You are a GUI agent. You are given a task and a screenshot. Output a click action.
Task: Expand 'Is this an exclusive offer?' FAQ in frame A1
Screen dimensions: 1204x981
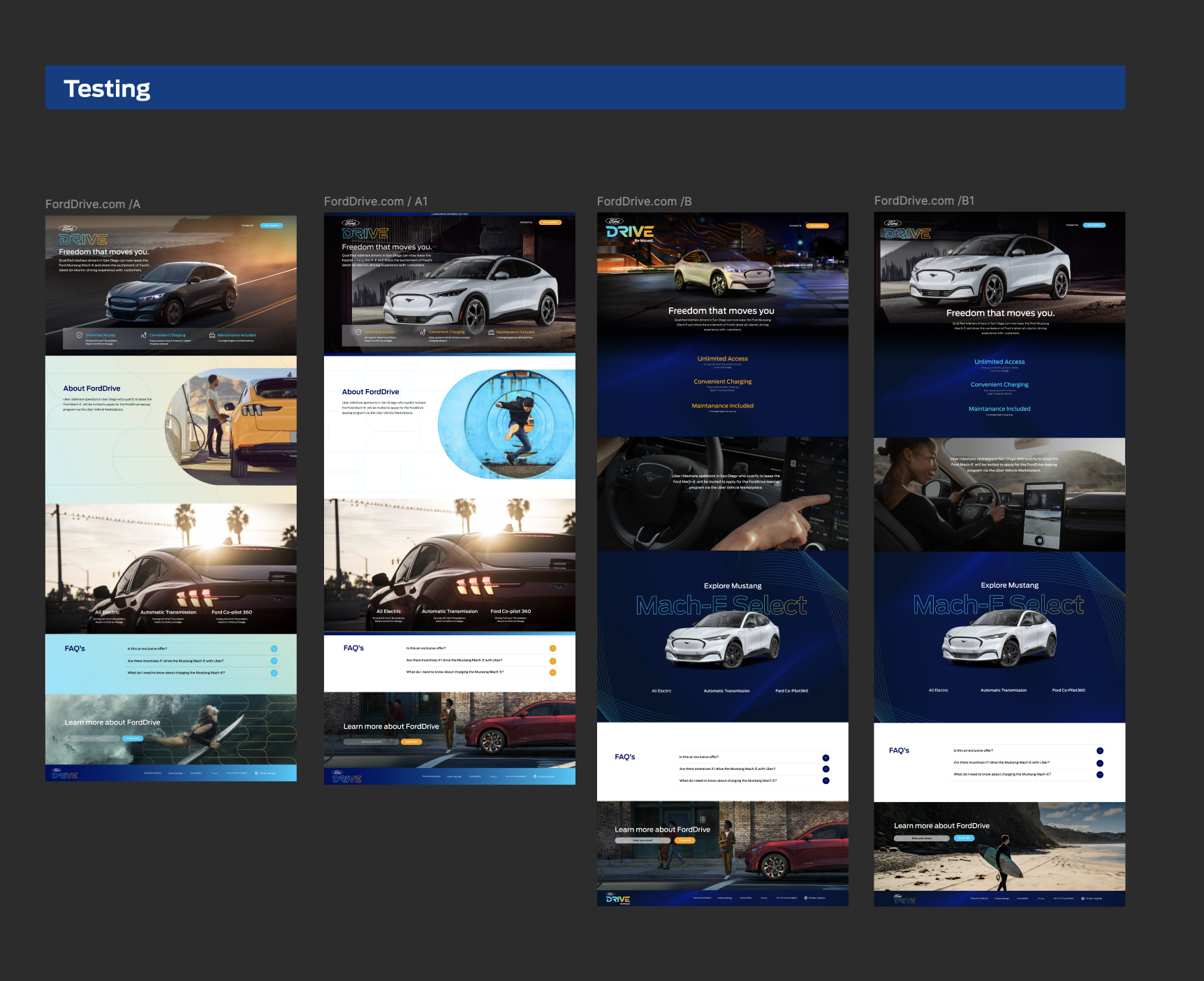click(552, 648)
